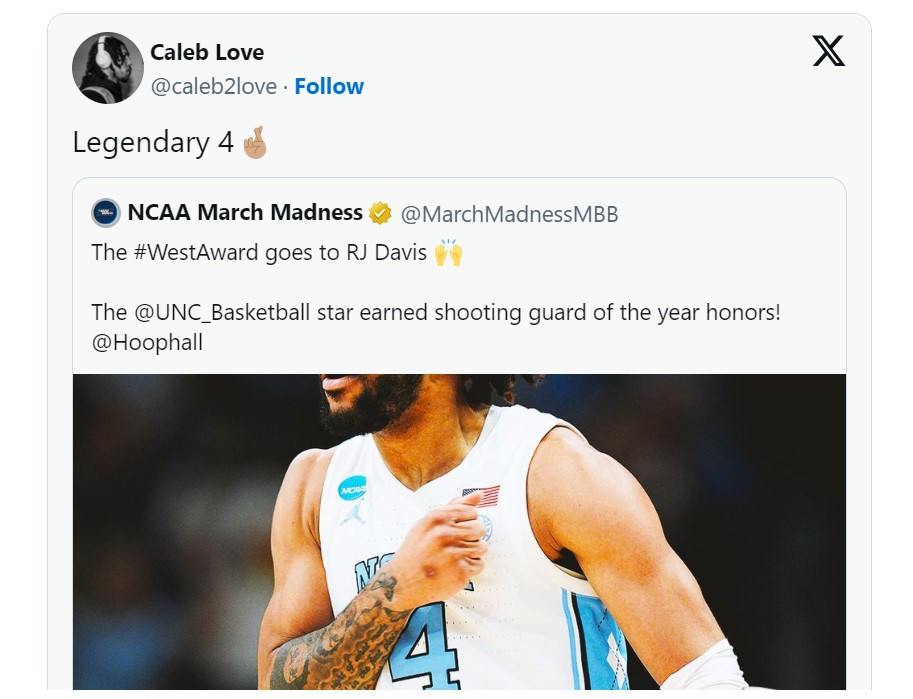Viewport: 913px width, 699px height.
Task: Click the crossed fingers emoji
Action: pyautogui.click(x=255, y=143)
